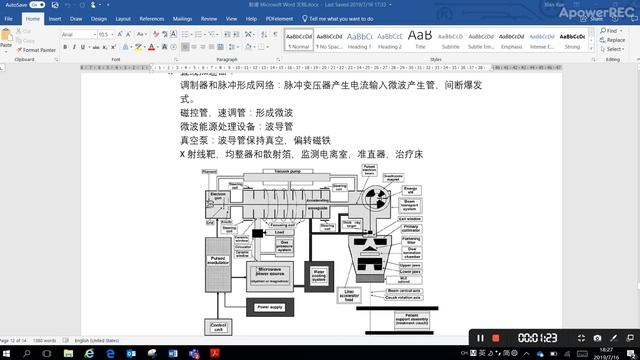The height and width of the screenshot is (360, 640).
Task: Apply superscript formatting
Action: 114,47
